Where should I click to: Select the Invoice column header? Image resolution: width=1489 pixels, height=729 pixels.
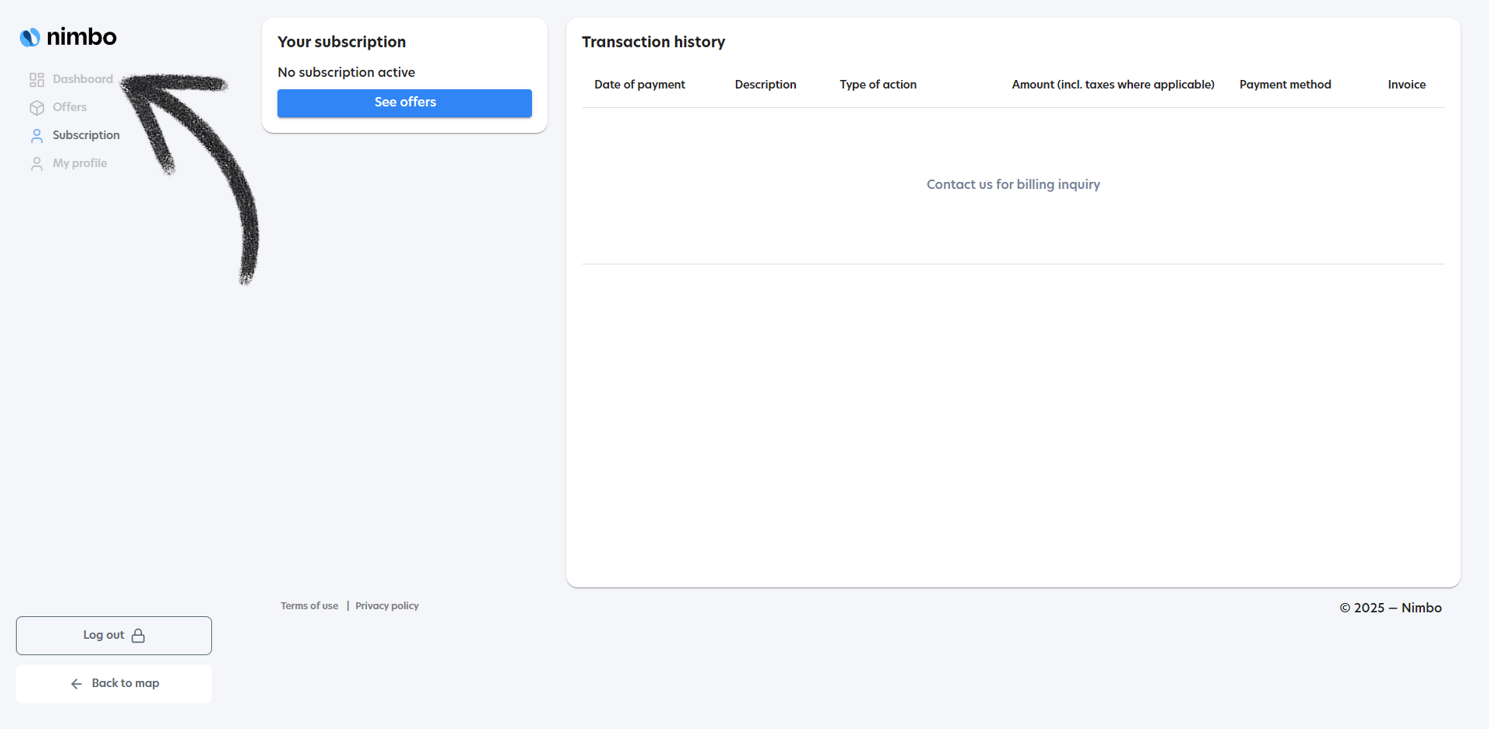click(x=1406, y=85)
